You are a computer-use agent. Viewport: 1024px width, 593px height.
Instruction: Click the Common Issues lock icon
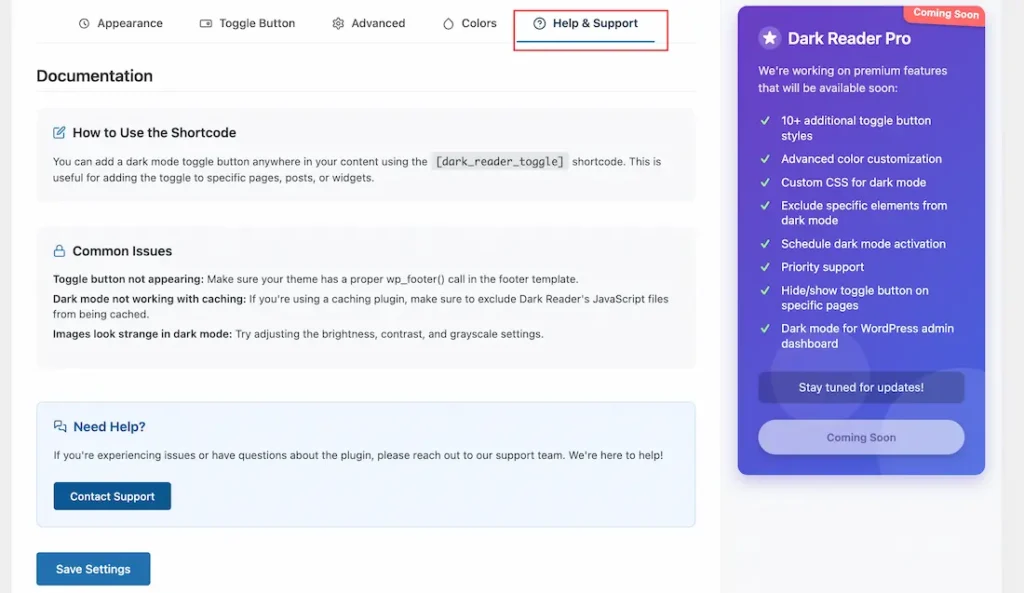pos(60,251)
